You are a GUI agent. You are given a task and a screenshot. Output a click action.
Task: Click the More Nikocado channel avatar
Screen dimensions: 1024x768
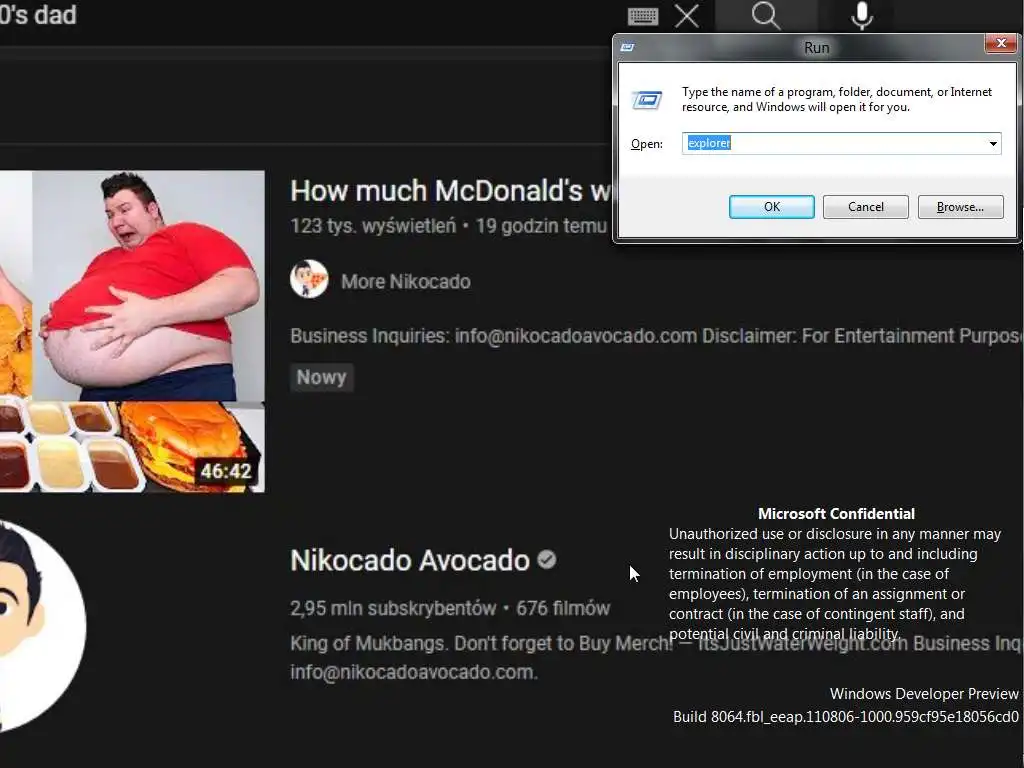[x=309, y=280]
